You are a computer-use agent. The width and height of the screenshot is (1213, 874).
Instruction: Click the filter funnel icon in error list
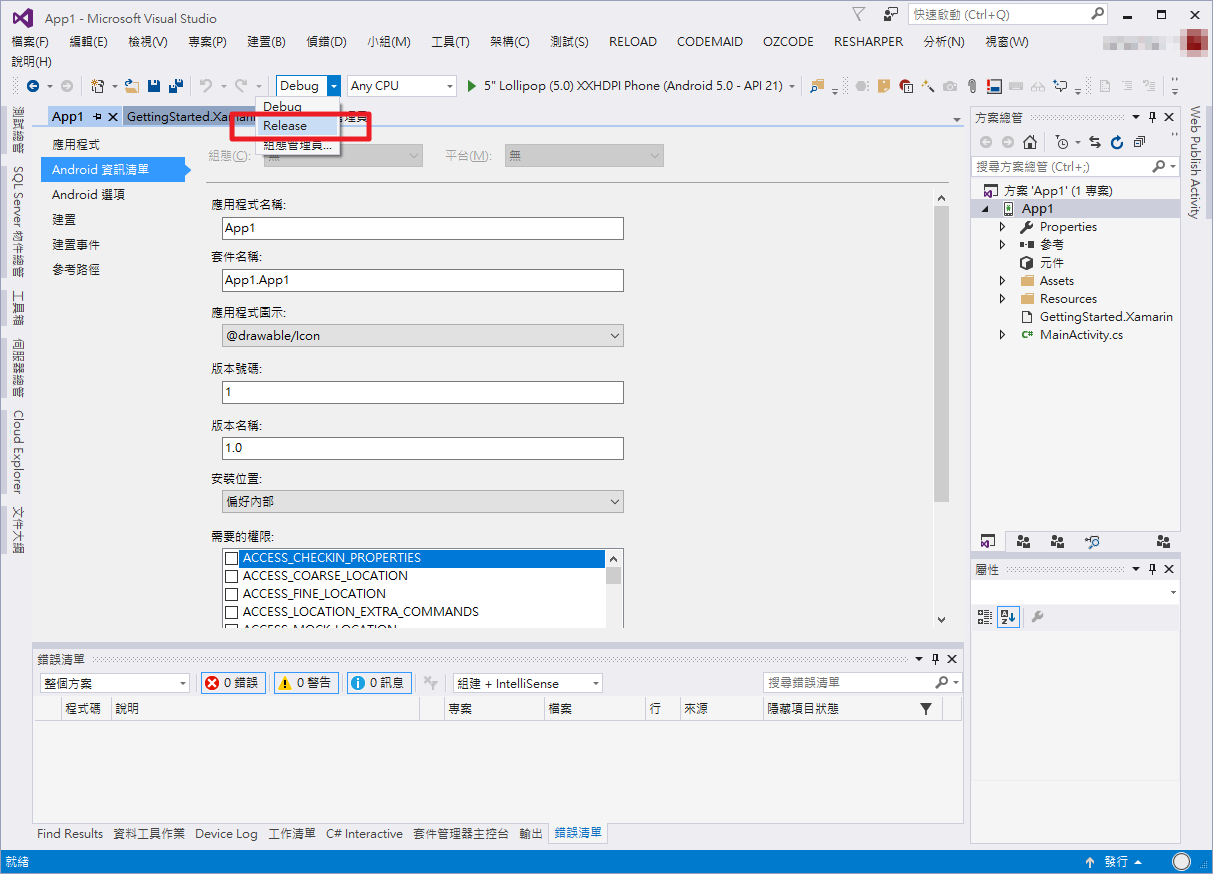pos(926,708)
